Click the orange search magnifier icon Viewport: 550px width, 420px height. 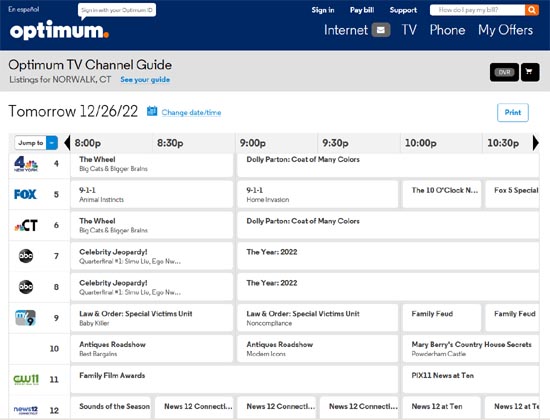[532, 10]
